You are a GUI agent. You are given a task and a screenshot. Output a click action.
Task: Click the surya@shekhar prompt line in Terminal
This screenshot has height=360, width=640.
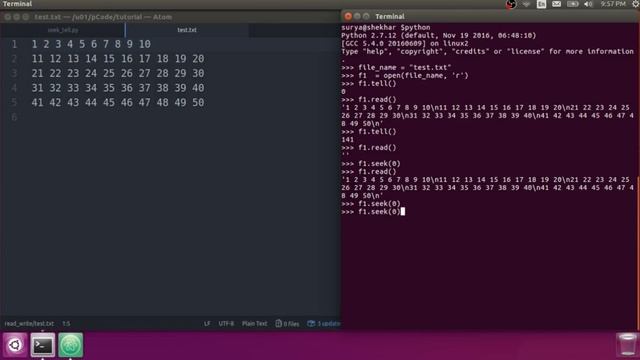click(x=386, y=27)
